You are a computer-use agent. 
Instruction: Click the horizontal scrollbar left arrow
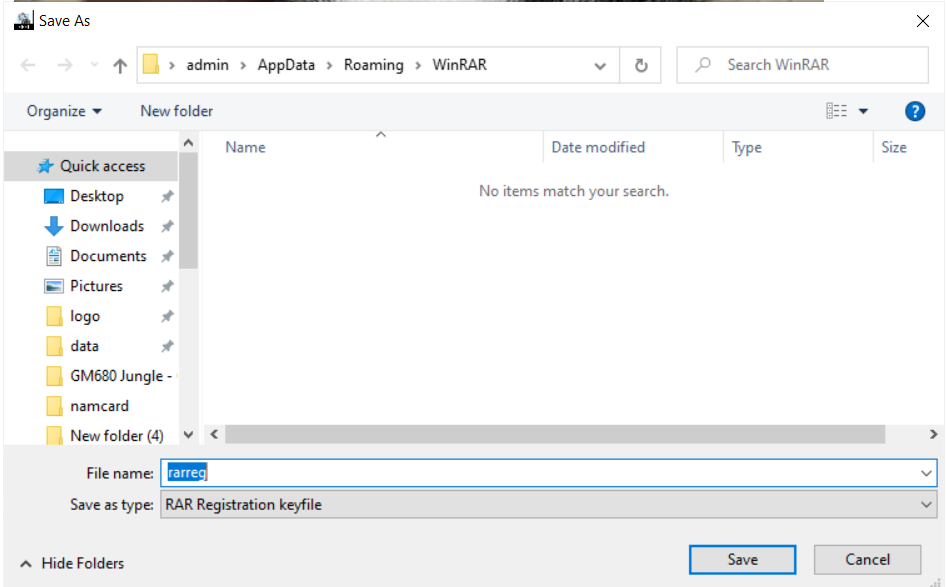point(214,434)
